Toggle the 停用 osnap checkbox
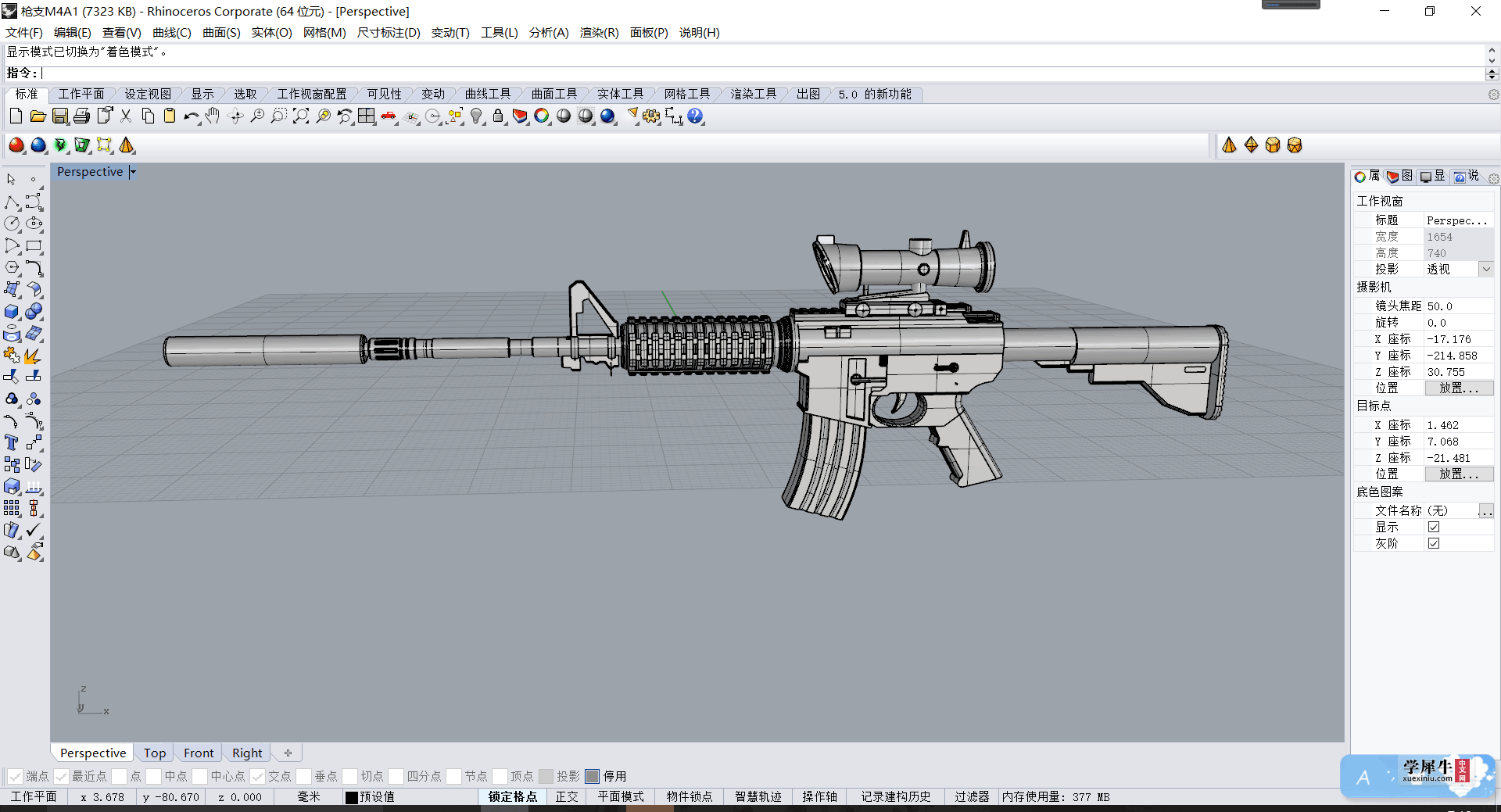The height and width of the screenshot is (812, 1501). (592, 776)
